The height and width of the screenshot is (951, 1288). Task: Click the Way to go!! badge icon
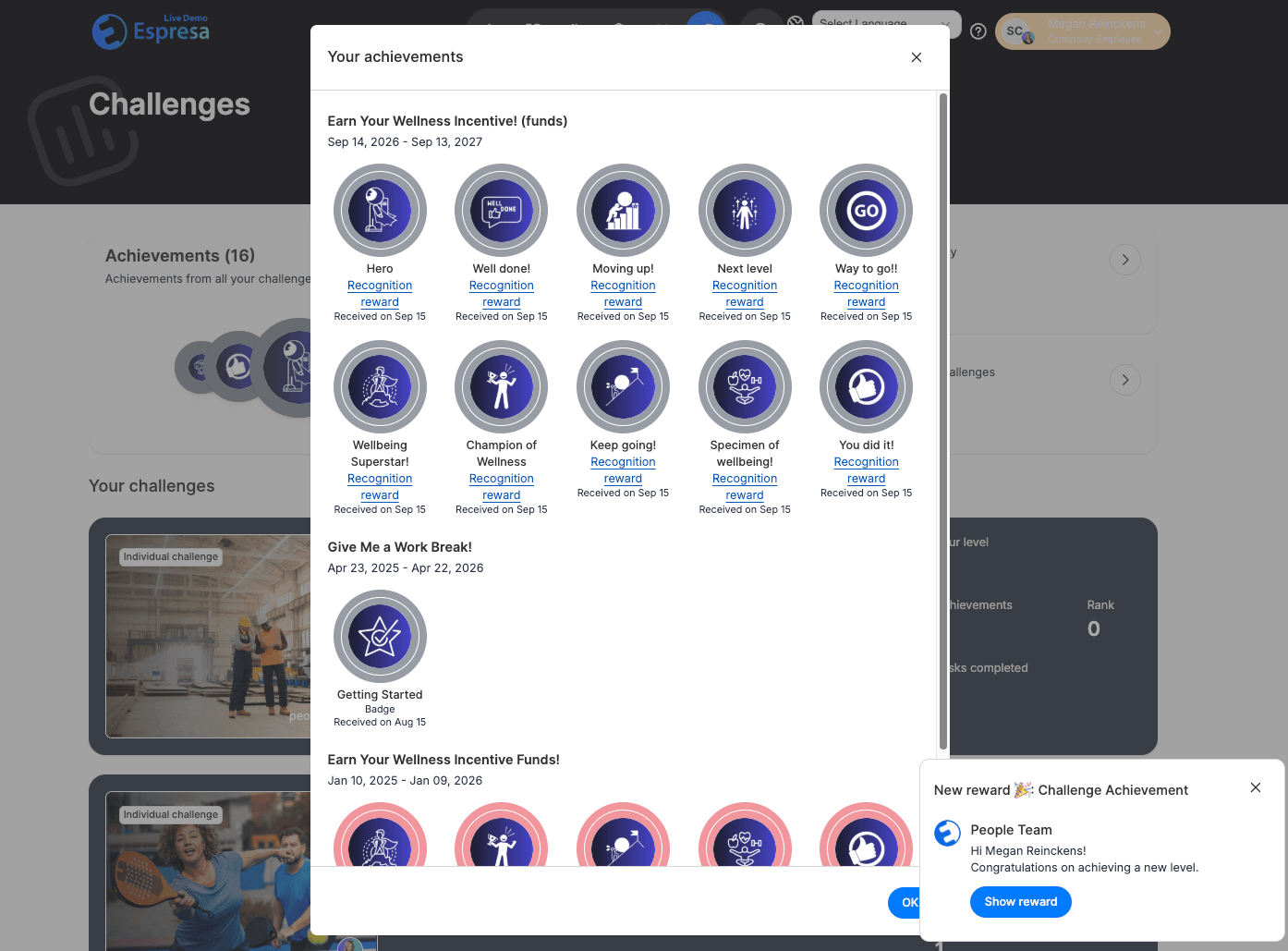(867, 211)
